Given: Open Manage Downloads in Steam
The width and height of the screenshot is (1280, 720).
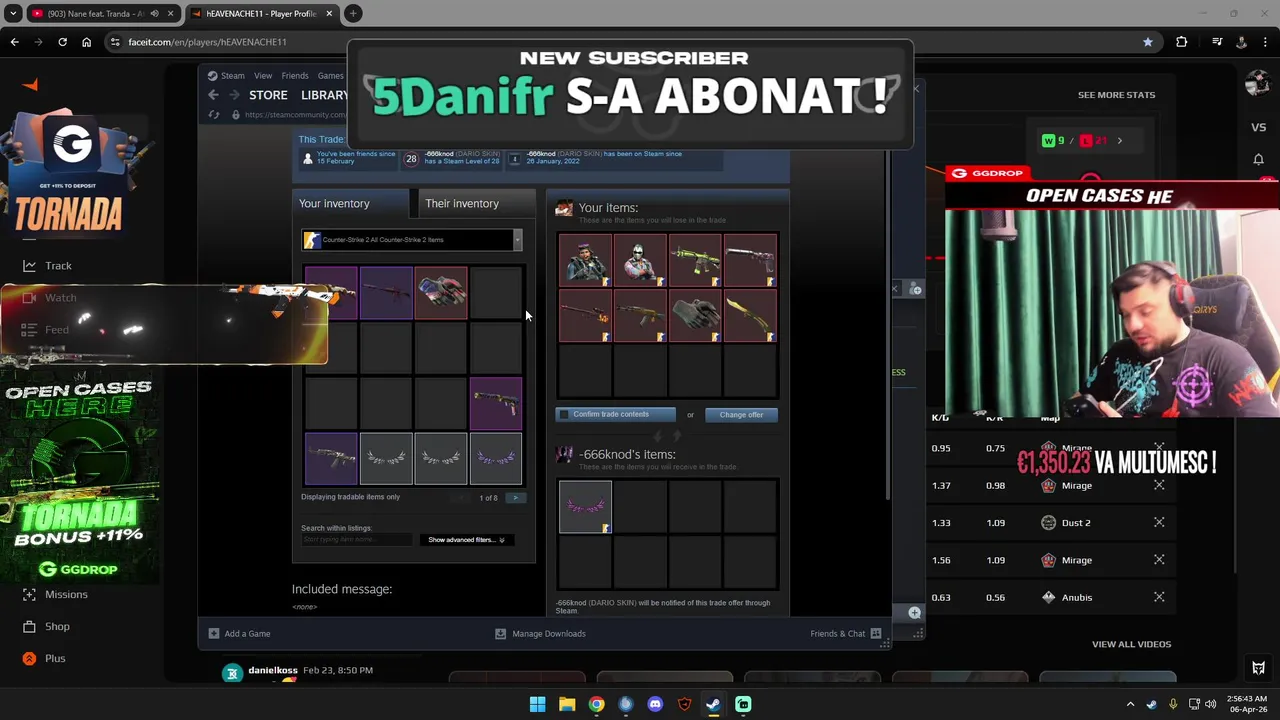Looking at the screenshot, I should (540, 634).
